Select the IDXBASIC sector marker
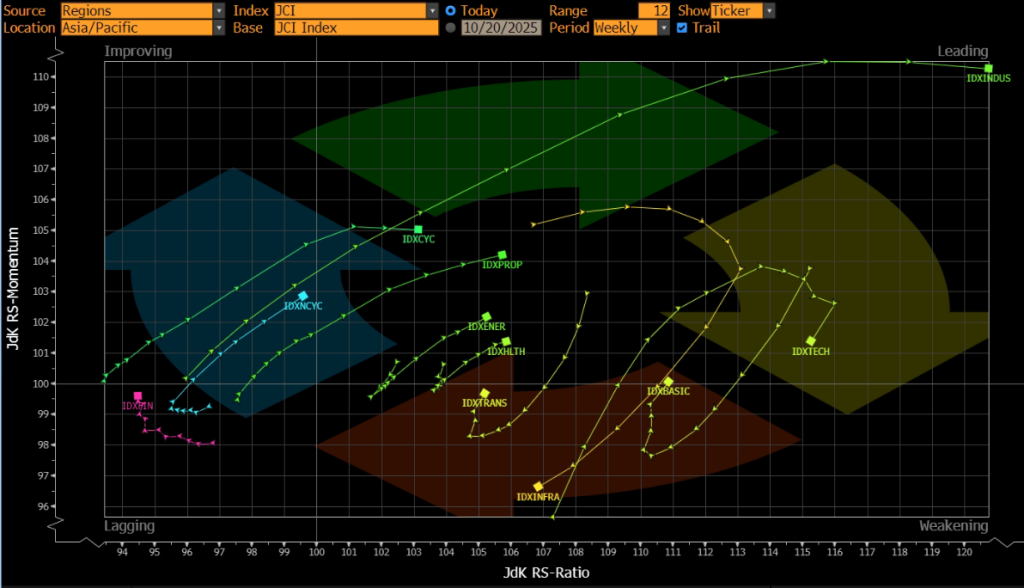 [668, 382]
